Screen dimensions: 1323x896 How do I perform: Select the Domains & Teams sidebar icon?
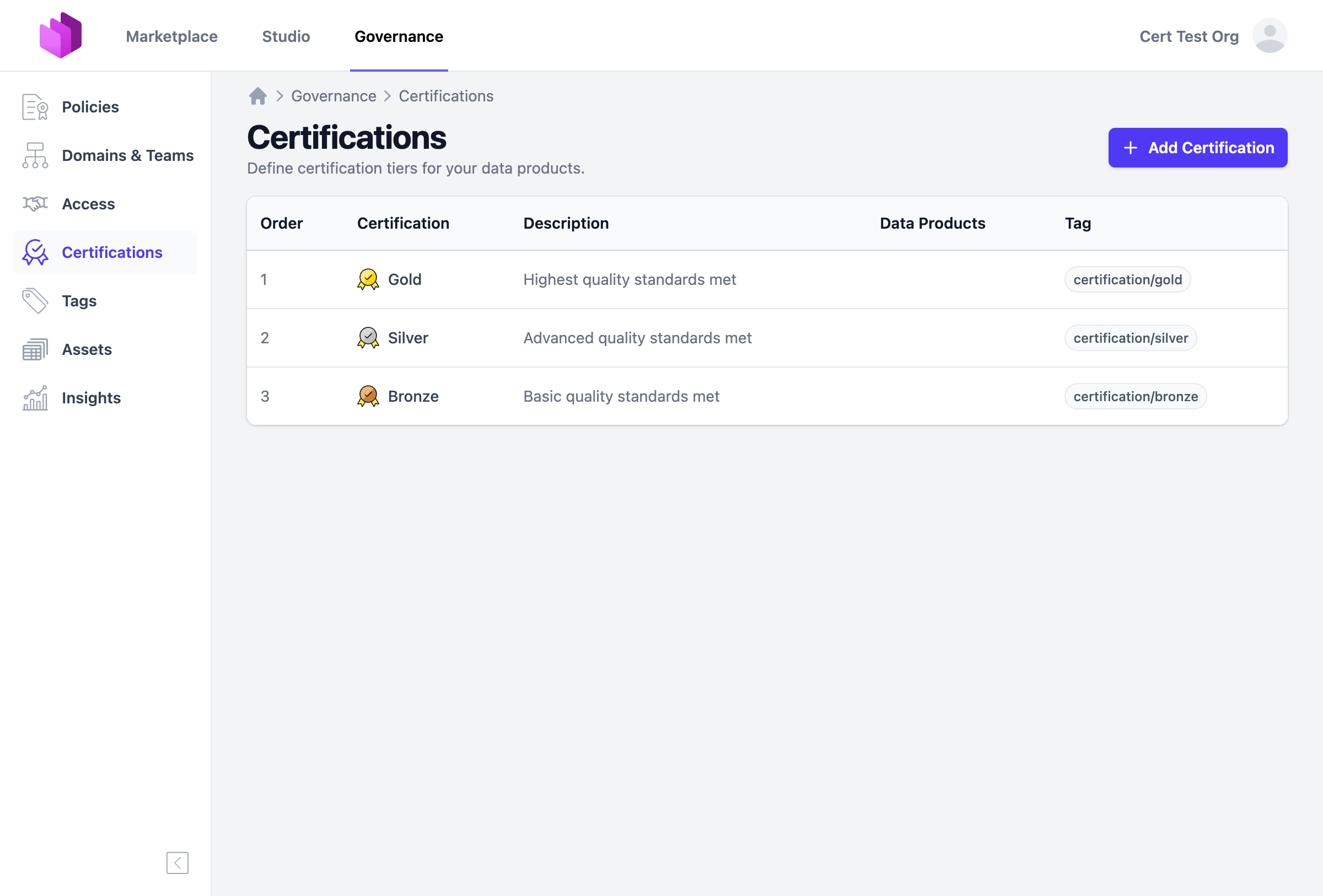[x=34, y=155]
